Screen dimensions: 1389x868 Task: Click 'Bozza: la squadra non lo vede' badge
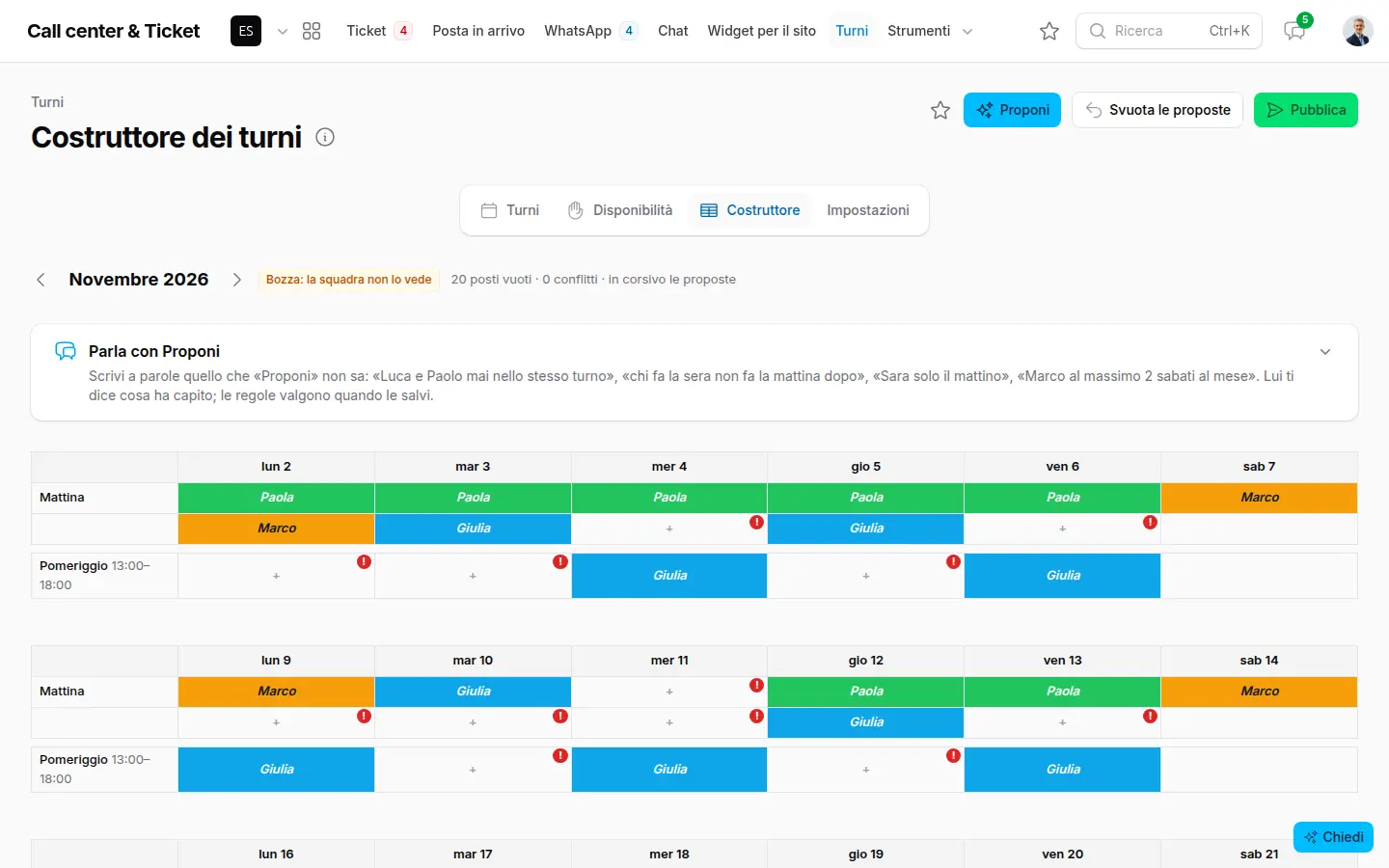point(348,280)
